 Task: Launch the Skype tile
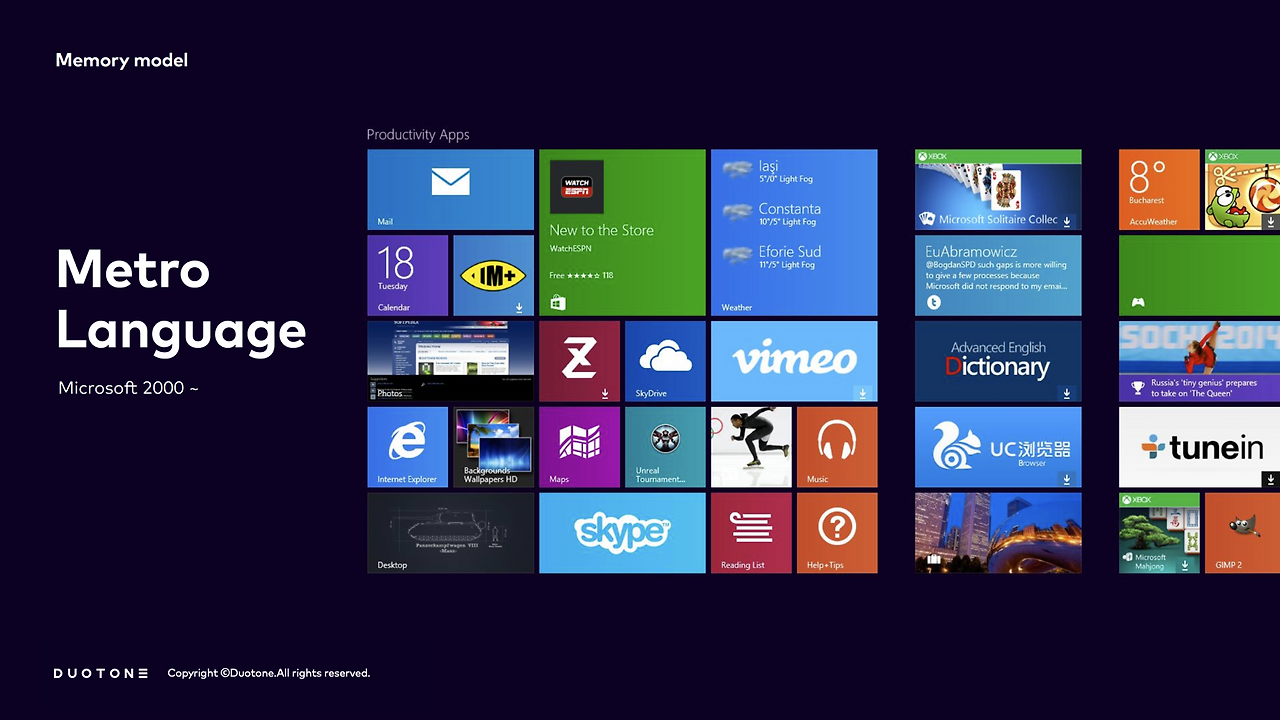622,533
